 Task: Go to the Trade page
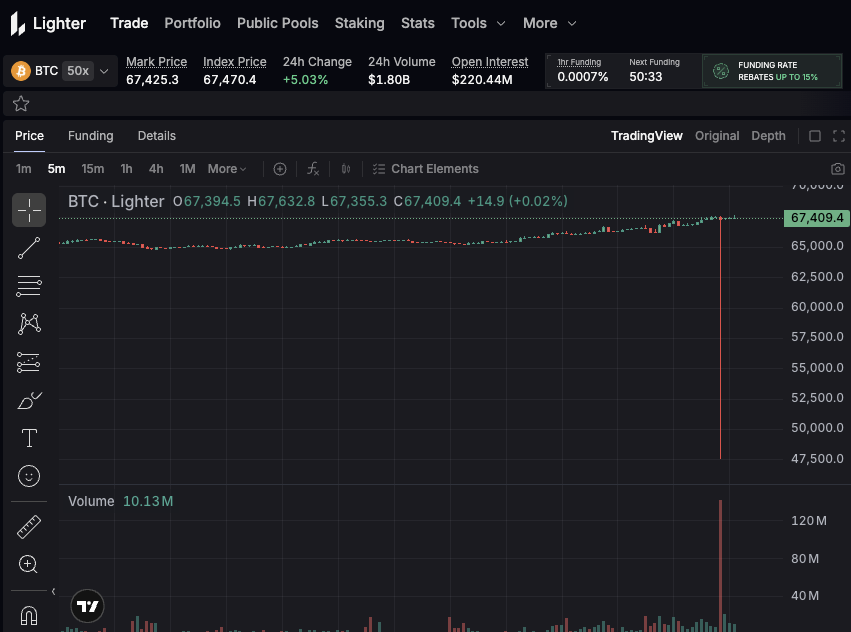coord(129,23)
